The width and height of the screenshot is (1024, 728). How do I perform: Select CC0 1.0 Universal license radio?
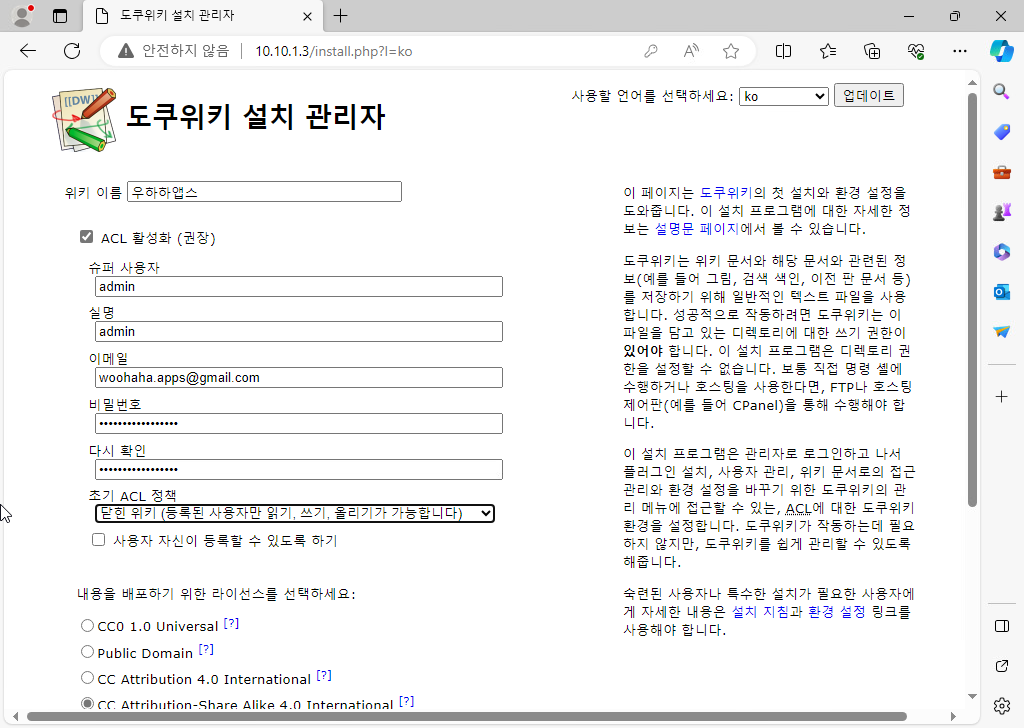click(x=87, y=625)
